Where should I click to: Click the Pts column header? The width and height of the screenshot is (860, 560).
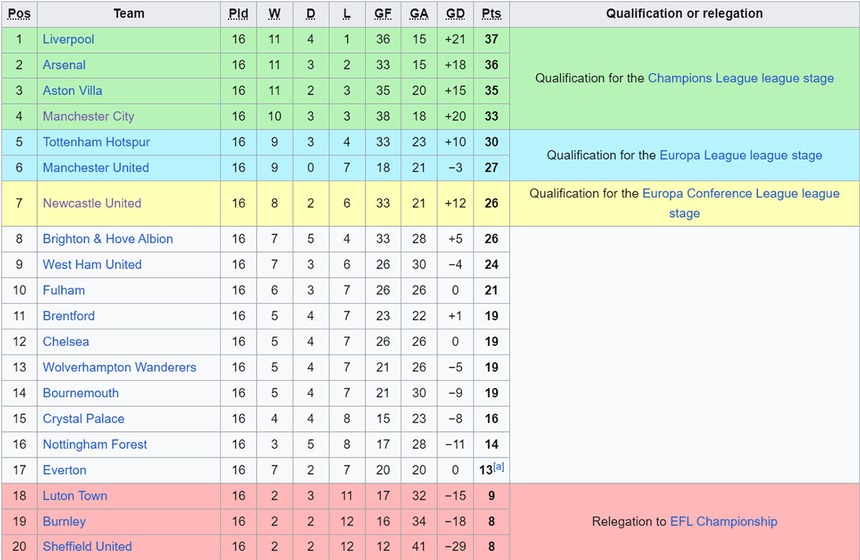point(491,14)
